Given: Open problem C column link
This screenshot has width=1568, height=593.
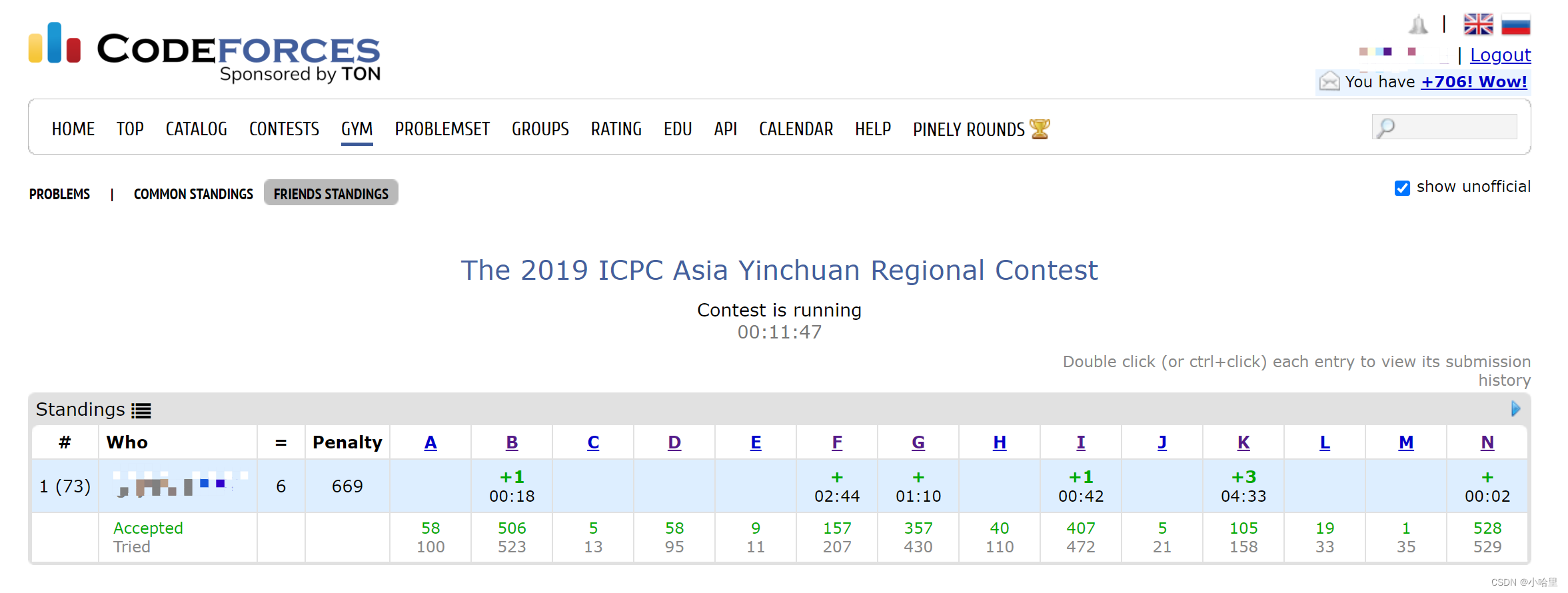Looking at the screenshot, I should click(x=593, y=442).
